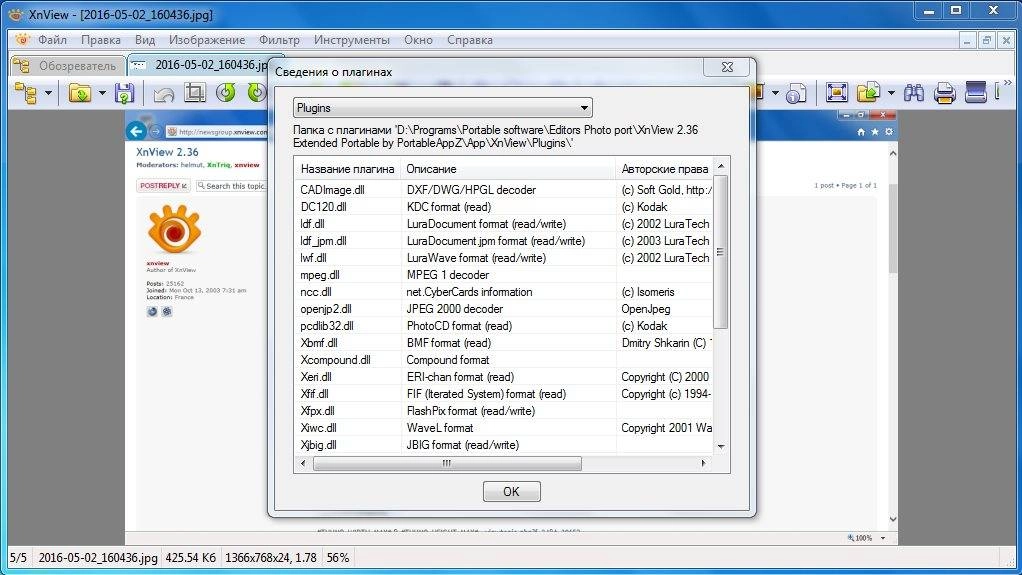Image resolution: width=1022 pixels, height=575 pixels.
Task: Open the Search binoculars icon
Action: [x=913, y=93]
